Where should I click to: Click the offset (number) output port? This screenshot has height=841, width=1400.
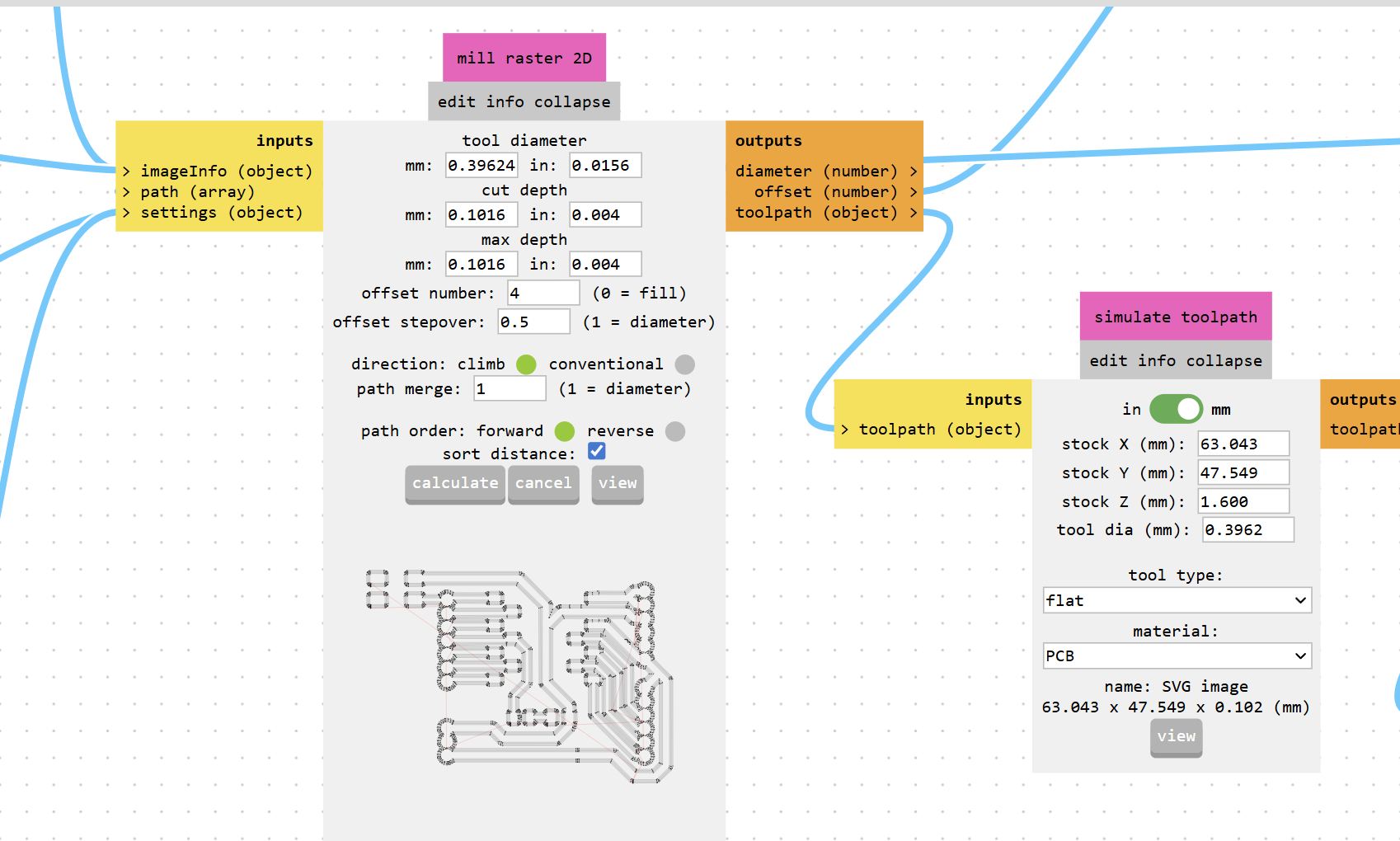pos(835,191)
